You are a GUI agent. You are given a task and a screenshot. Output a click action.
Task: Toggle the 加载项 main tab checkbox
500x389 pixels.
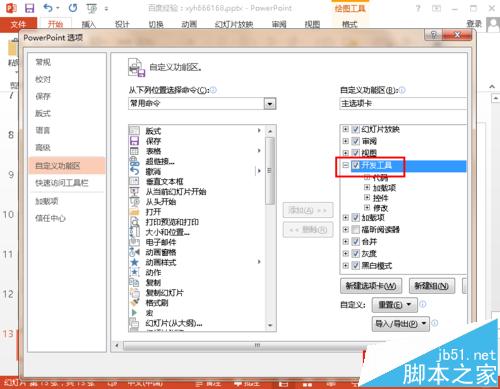click(356, 218)
